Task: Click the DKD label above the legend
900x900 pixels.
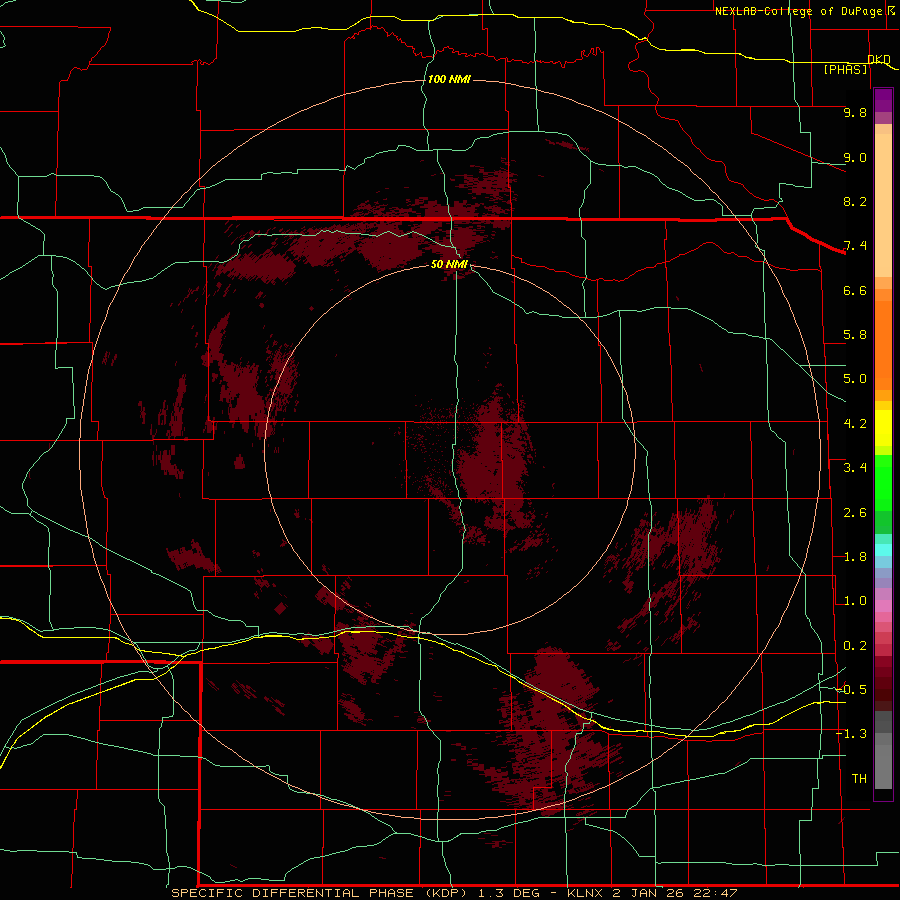Action: click(879, 59)
